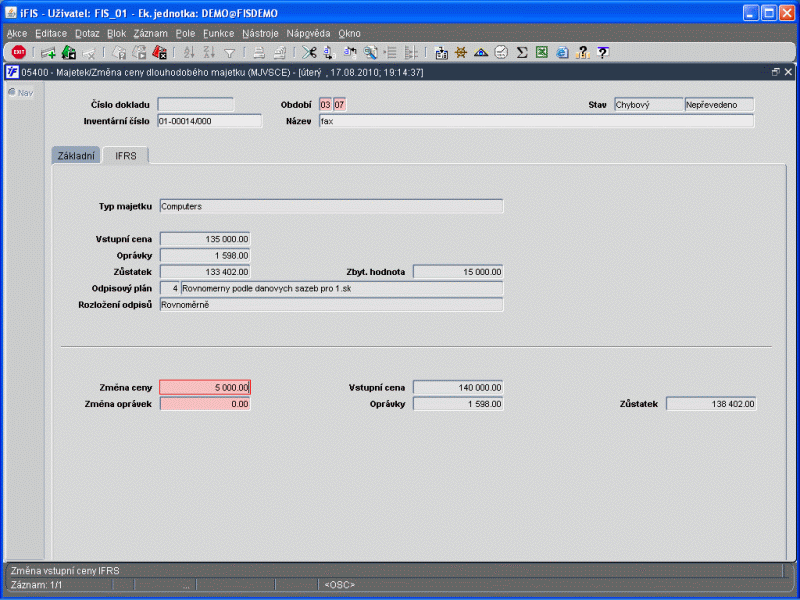Click the question mark with books help icon

[x=582, y=53]
